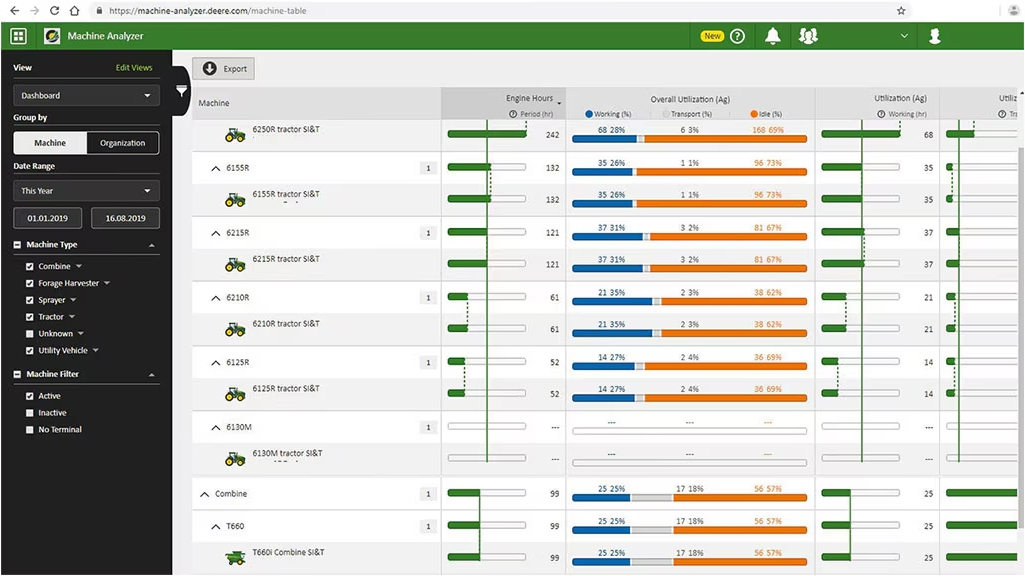1025x576 pixels.
Task: Enable the Unknown machine type checkbox
Action: [30, 334]
